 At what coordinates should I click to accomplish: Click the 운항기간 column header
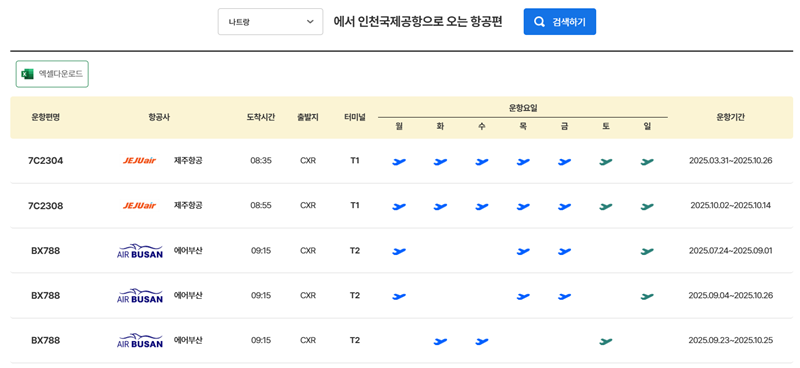(x=730, y=117)
